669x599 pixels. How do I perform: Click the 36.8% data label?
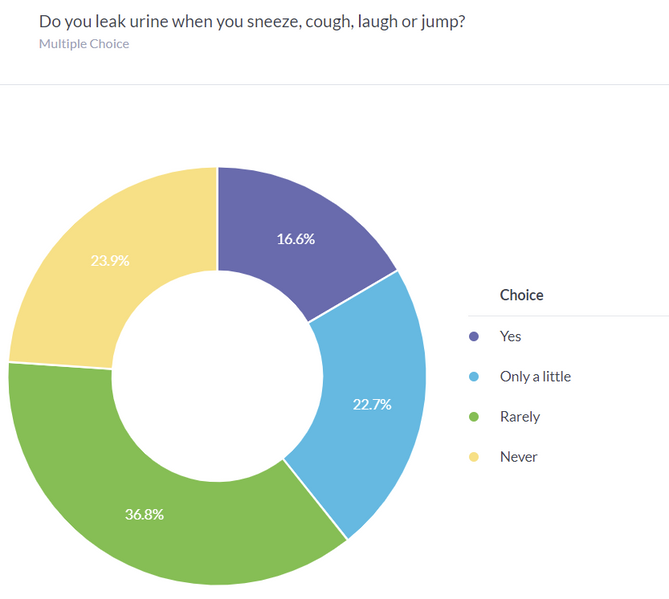[x=144, y=514]
